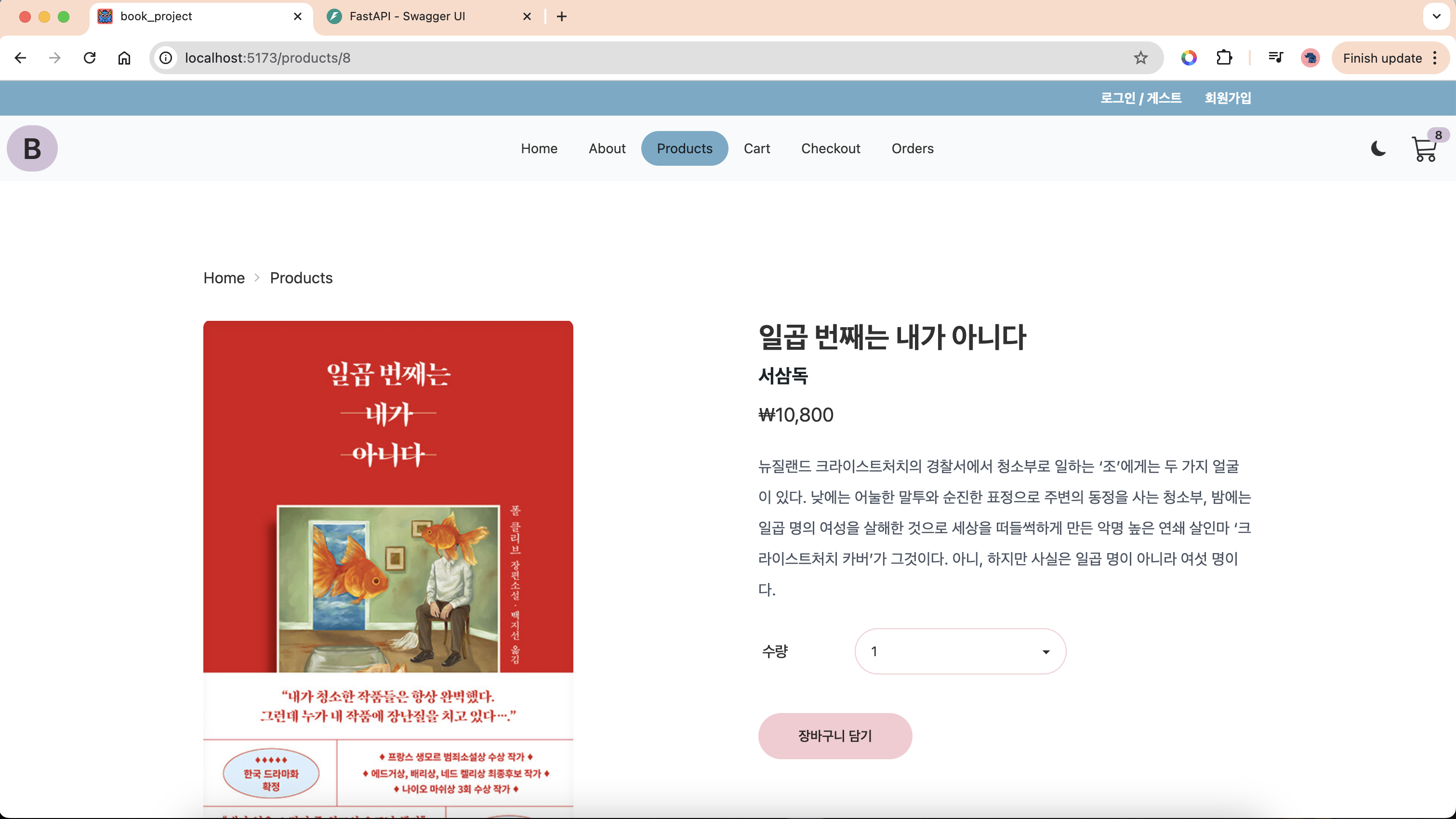
Task: Click the book title 일곱 번째는 내가 아니다
Action: pos(892,337)
